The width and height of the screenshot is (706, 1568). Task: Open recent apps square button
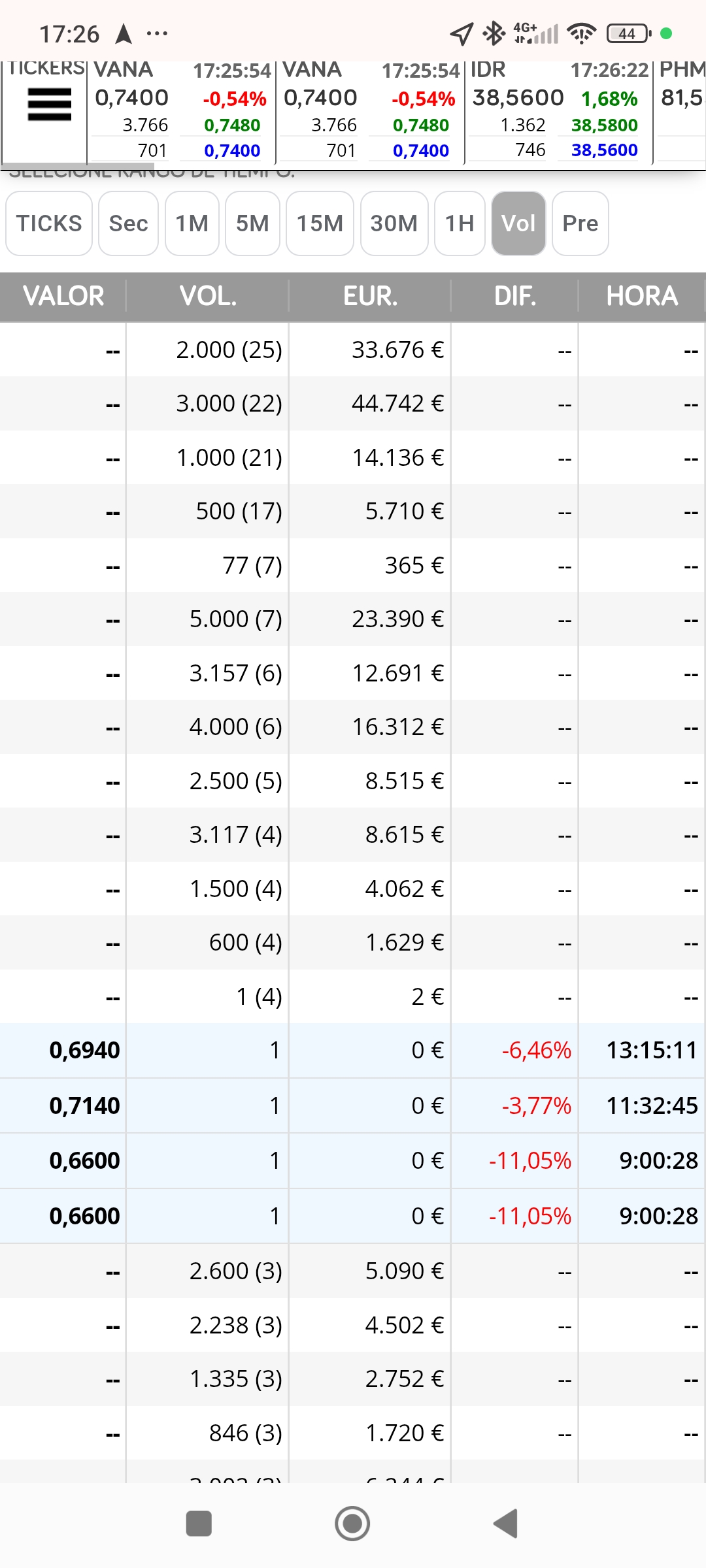pyautogui.click(x=199, y=1524)
